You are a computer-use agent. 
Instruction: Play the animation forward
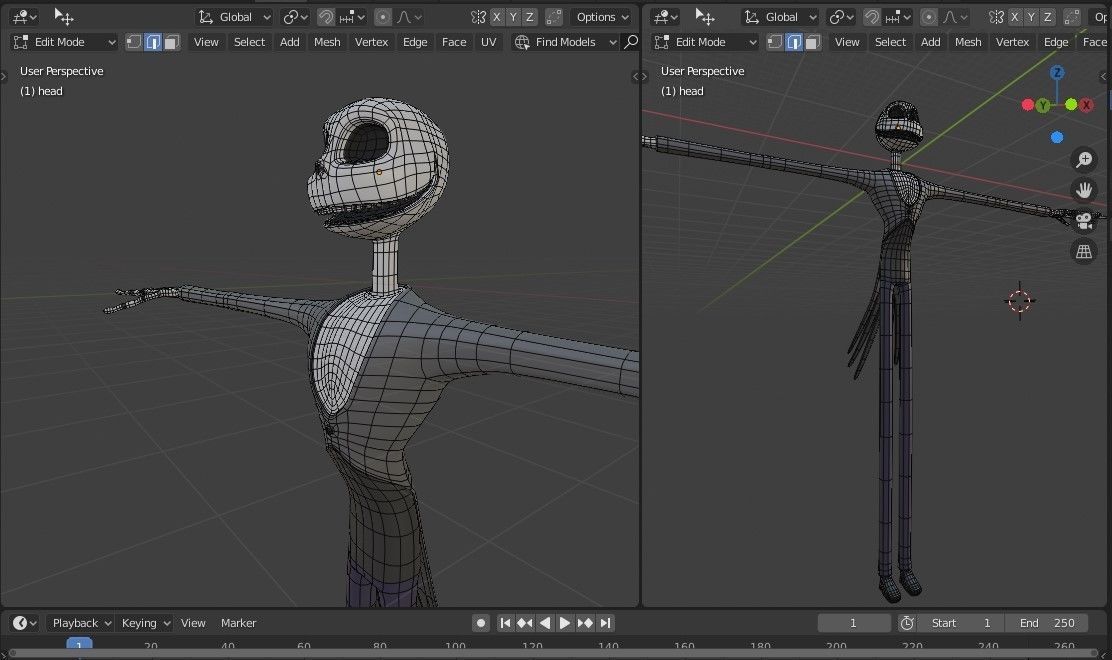click(x=565, y=622)
